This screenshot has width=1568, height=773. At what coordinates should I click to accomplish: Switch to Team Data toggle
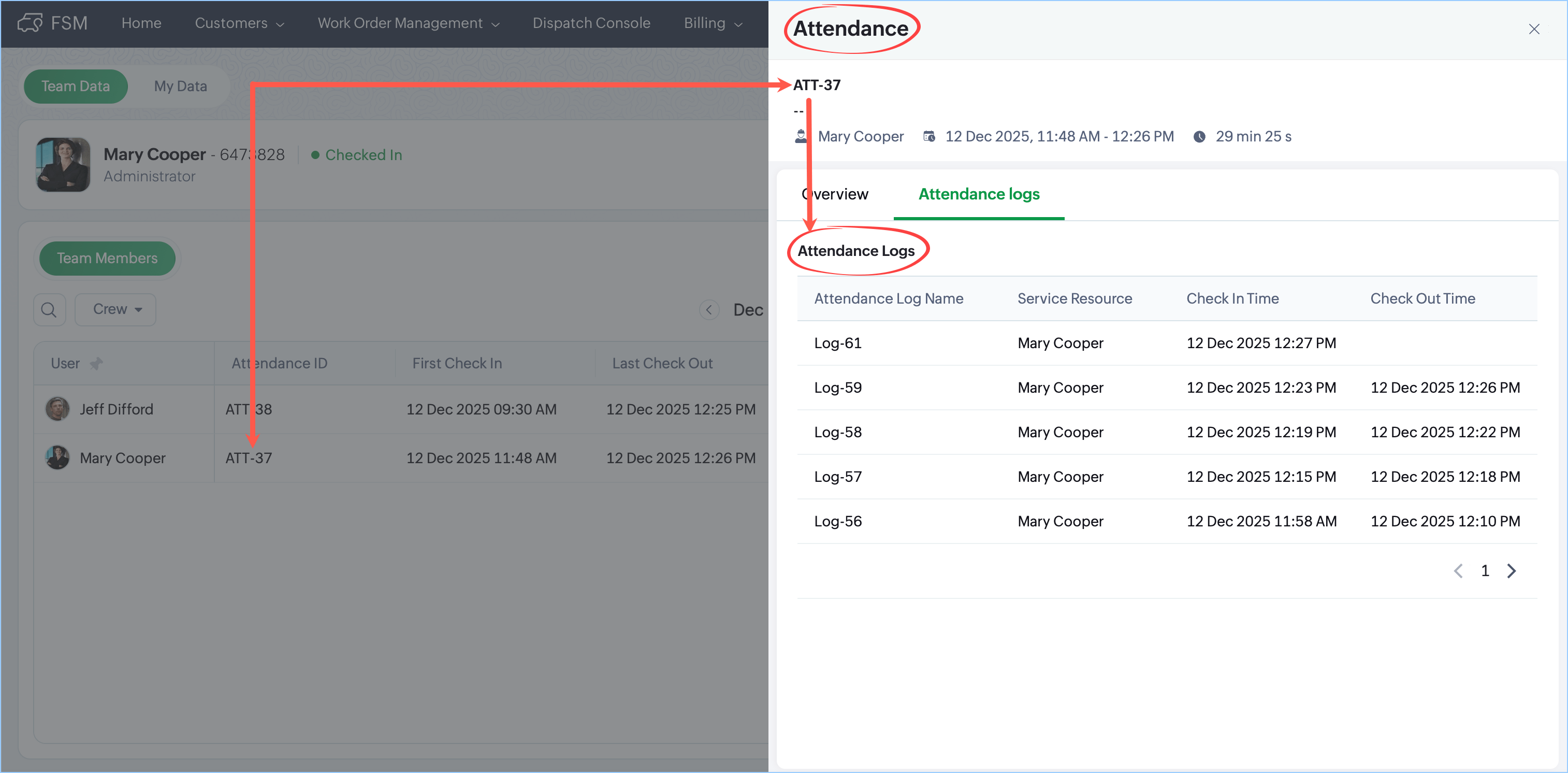point(76,87)
